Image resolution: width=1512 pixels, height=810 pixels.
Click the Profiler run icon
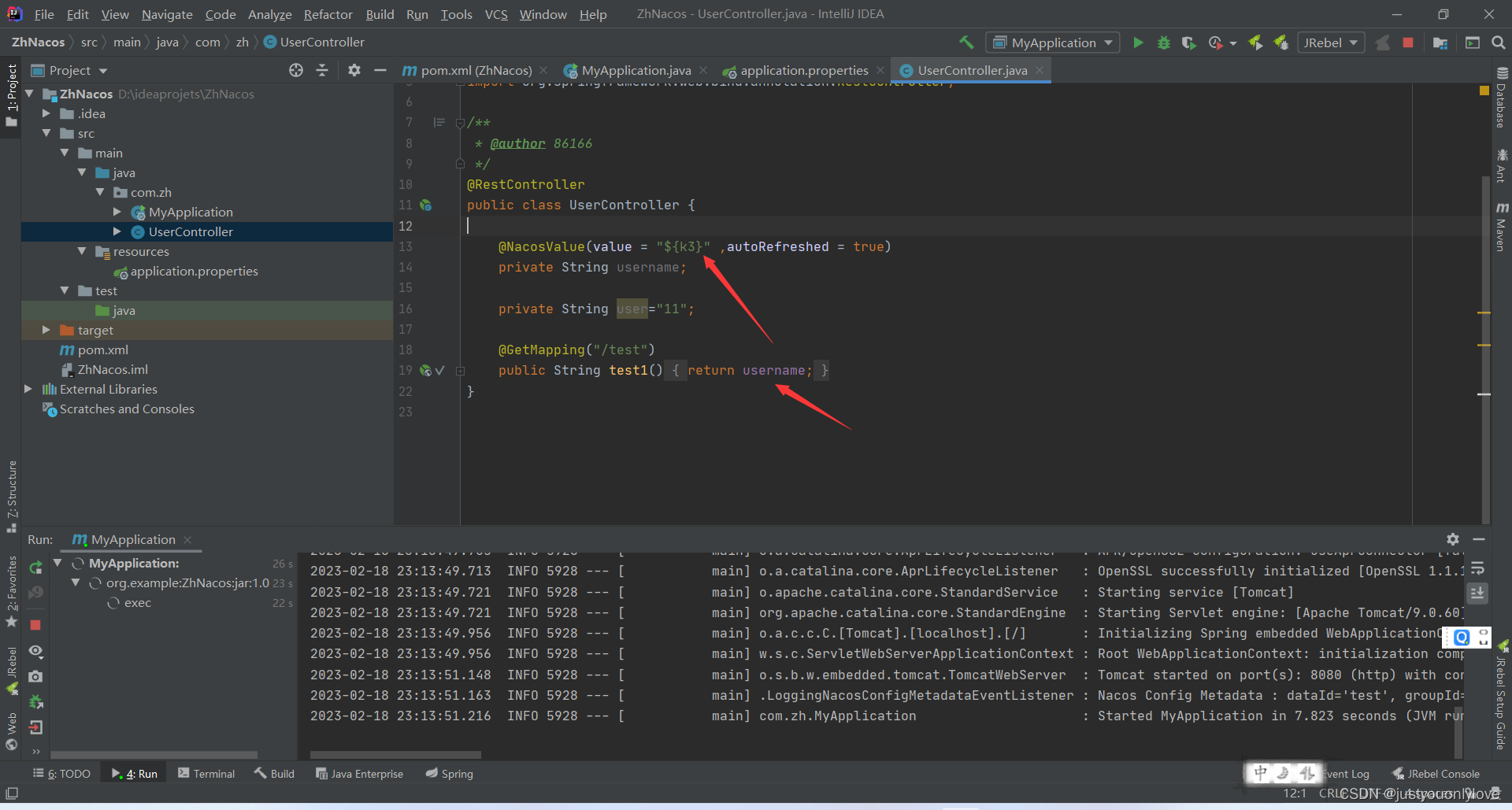click(1216, 43)
